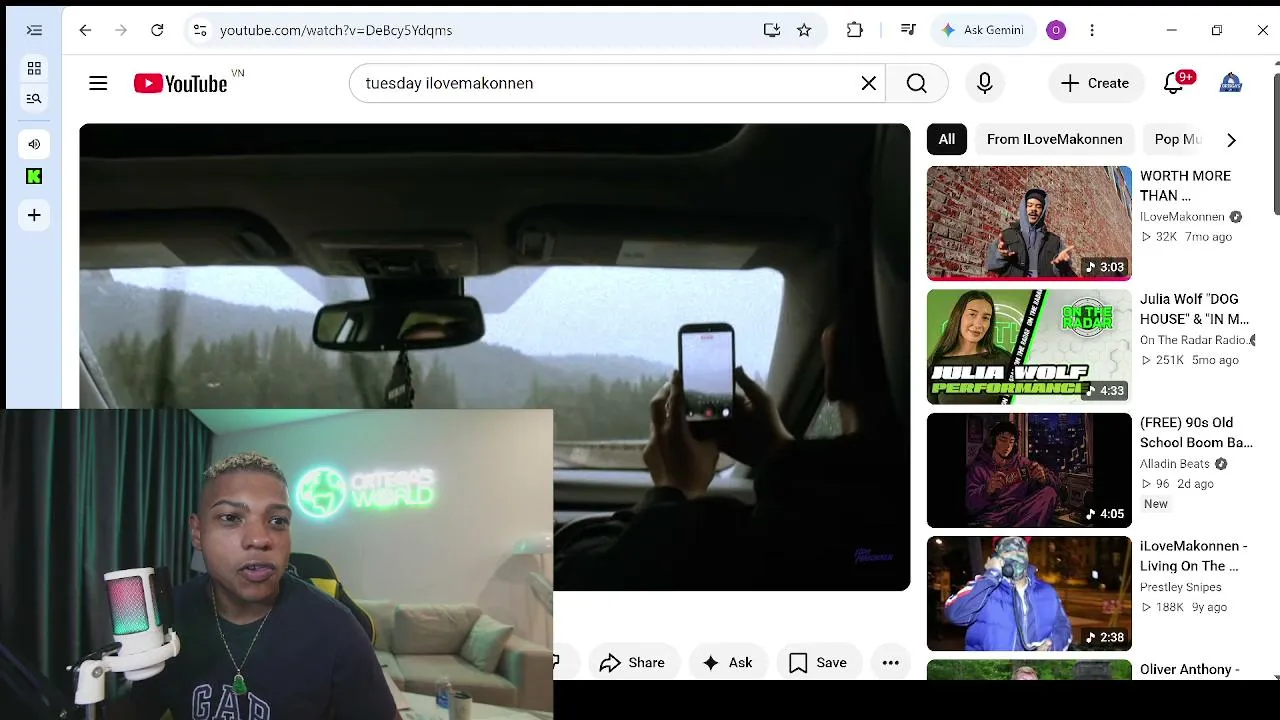Select the All filter chip
Image resolution: width=1280 pixels, height=720 pixels.
coord(946,139)
